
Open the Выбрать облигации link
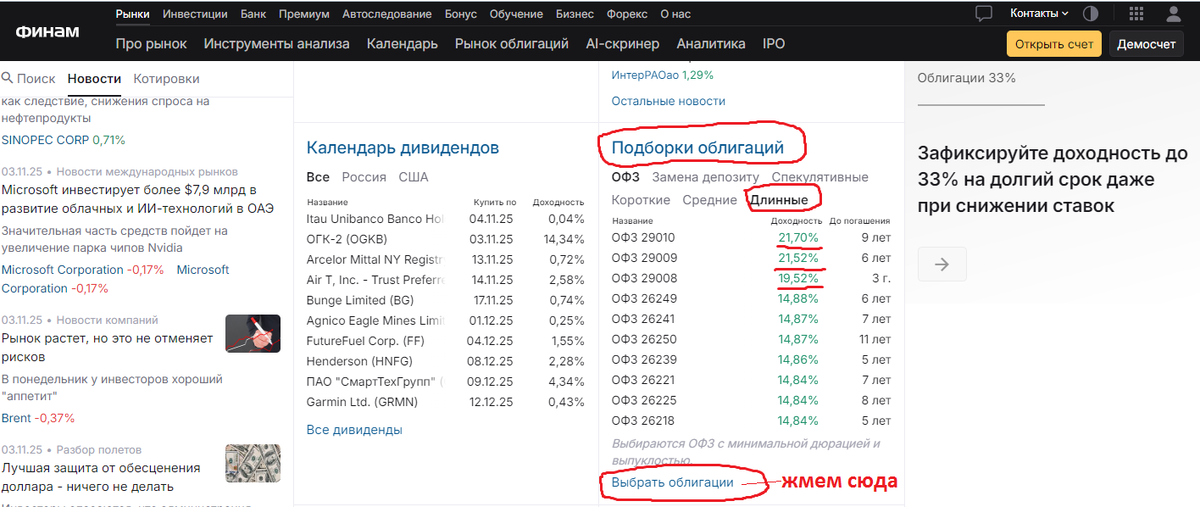pyautogui.click(x=672, y=482)
